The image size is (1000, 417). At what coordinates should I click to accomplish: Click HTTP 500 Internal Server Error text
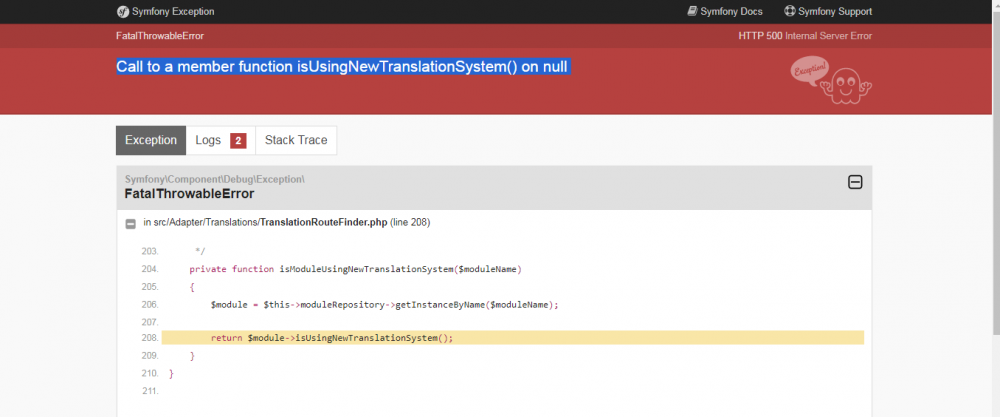805,36
